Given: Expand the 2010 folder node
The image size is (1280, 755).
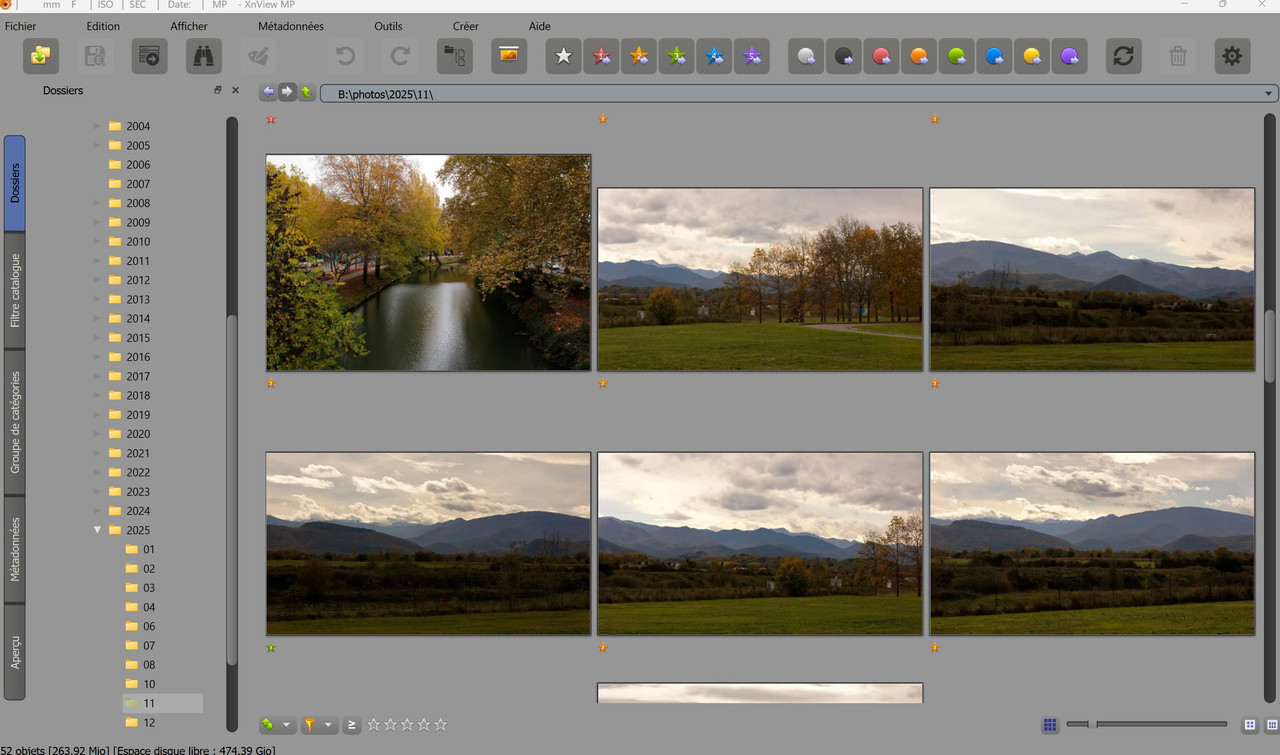Looking at the screenshot, I should [x=97, y=241].
